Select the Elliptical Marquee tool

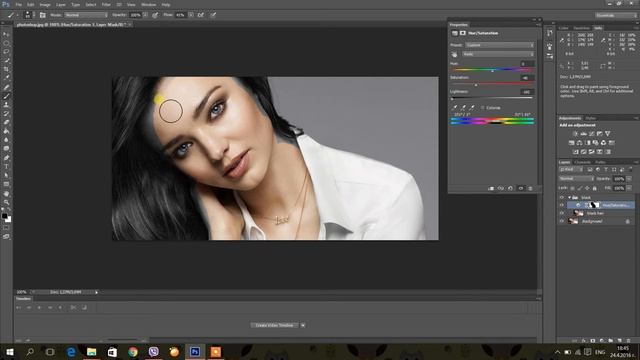[x=6, y=43]
